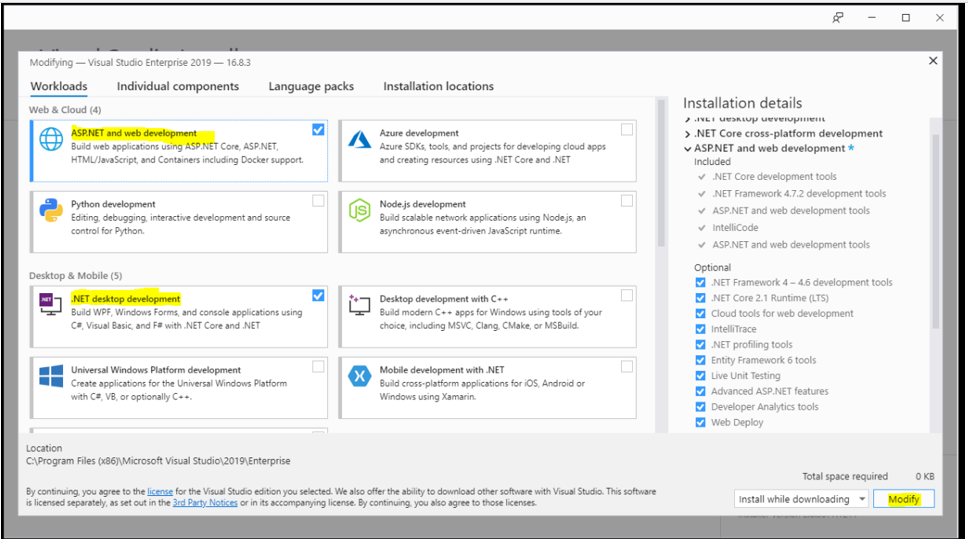Click the IntelliCode included item
The height and width of the screenshot is (541, 968).
(x=735, y=227)
